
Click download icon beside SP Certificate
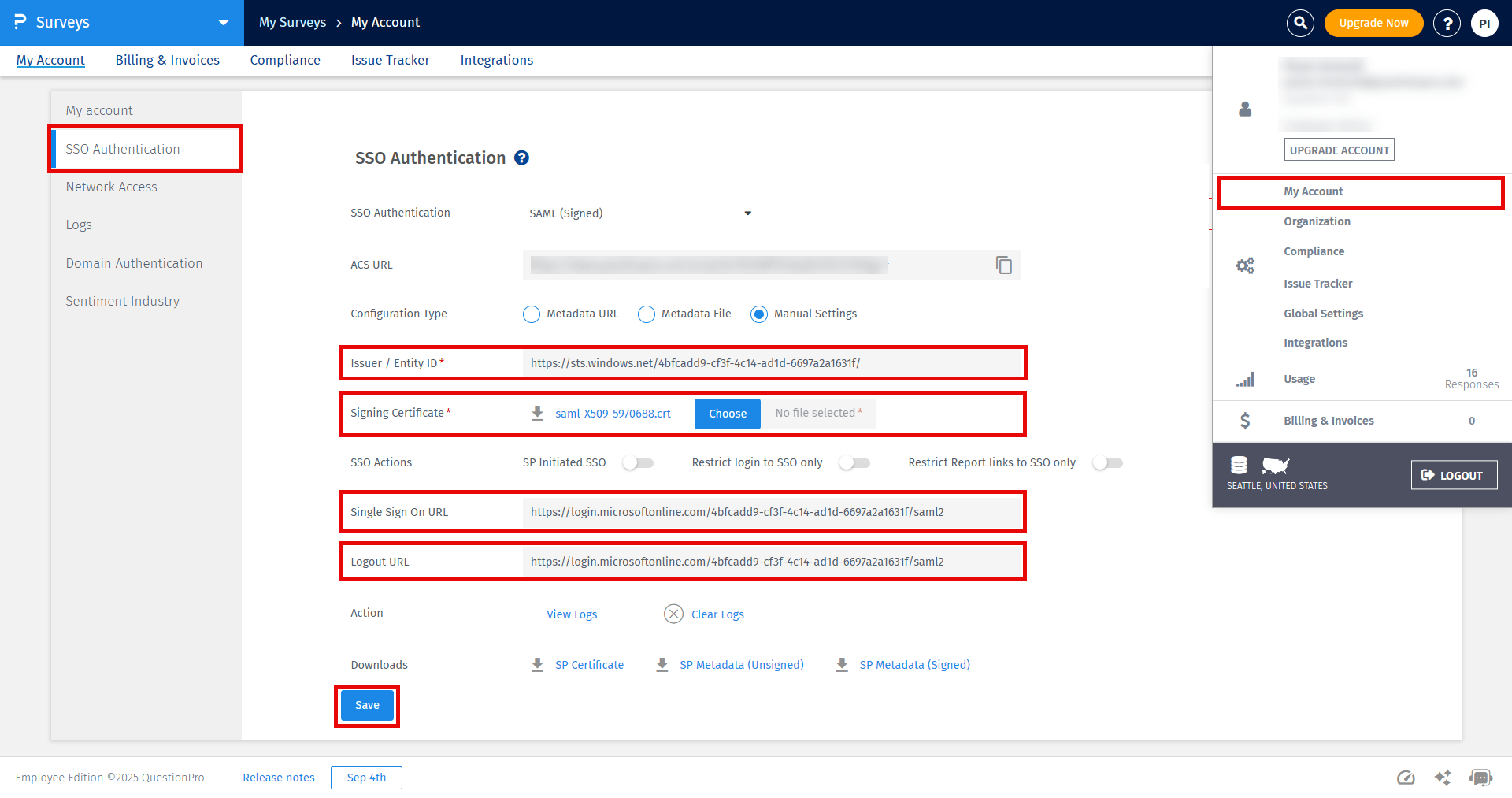point(537,665)
